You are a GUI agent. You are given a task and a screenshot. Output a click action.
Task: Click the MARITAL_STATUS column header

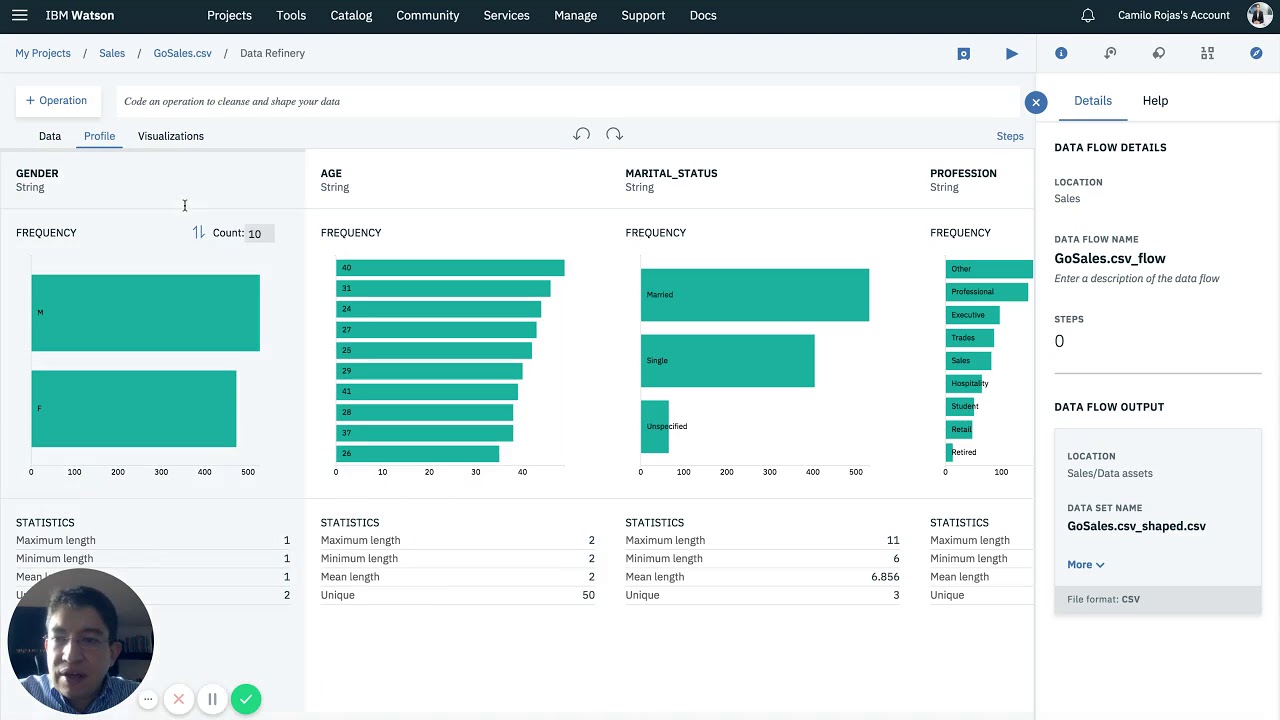(671, 173)
